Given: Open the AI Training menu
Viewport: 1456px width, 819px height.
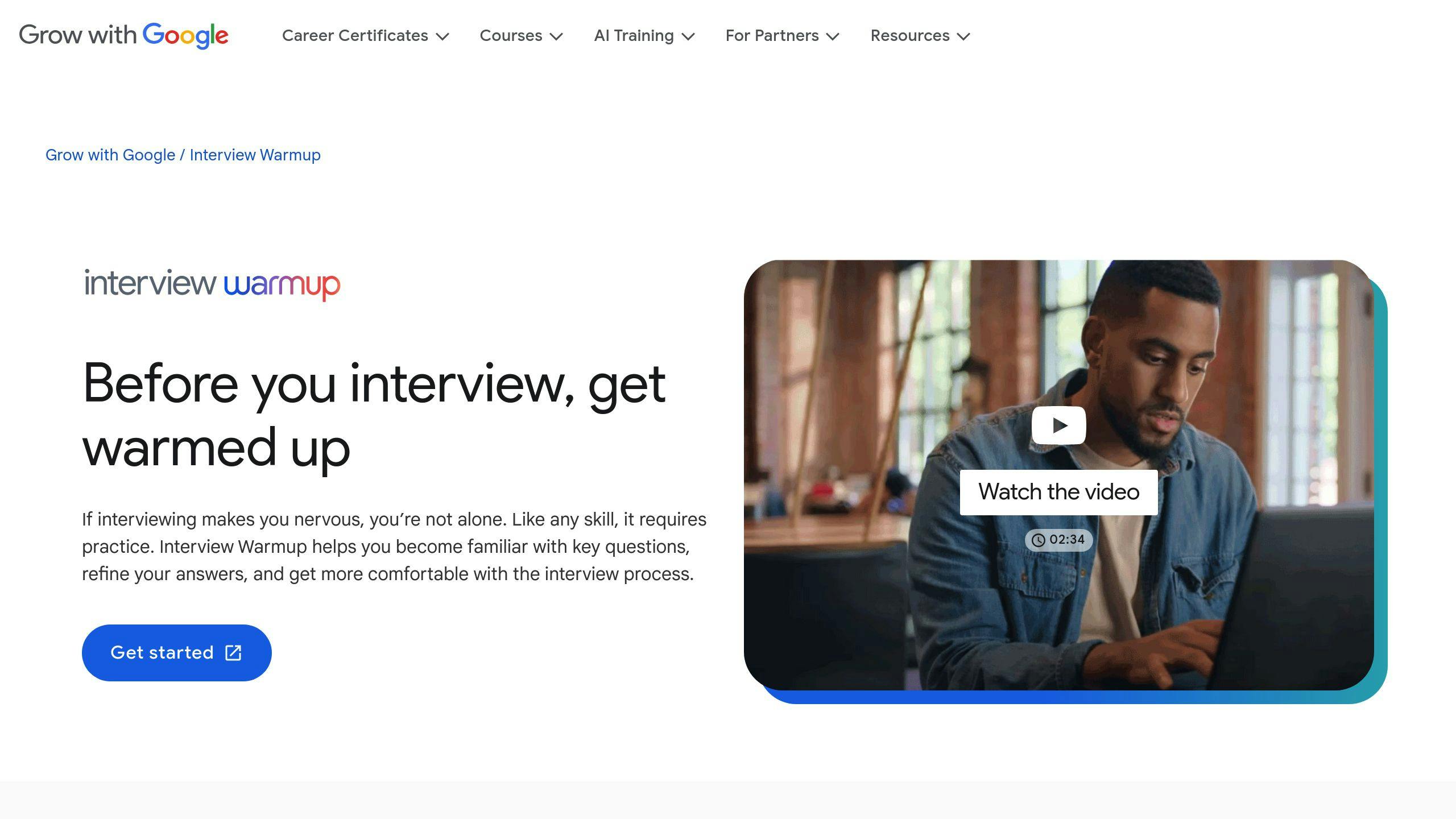Looking at the screenshot, I should 644,36.
